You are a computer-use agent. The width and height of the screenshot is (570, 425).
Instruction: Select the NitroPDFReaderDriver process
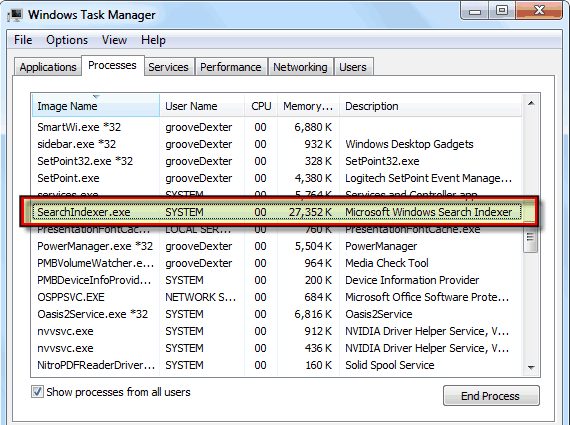(x=277, y=365)
